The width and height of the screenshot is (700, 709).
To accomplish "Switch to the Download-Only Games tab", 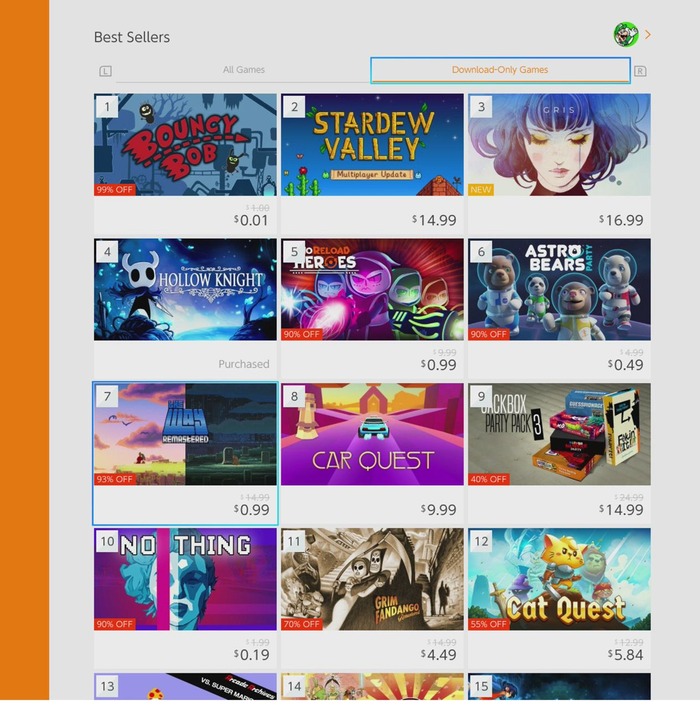I will click(x=500, y=70).
